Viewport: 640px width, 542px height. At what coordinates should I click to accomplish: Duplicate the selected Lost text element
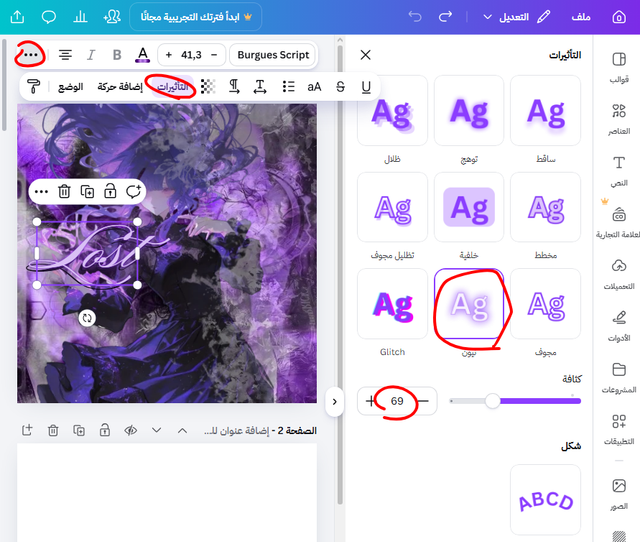[x=87, y=191]
